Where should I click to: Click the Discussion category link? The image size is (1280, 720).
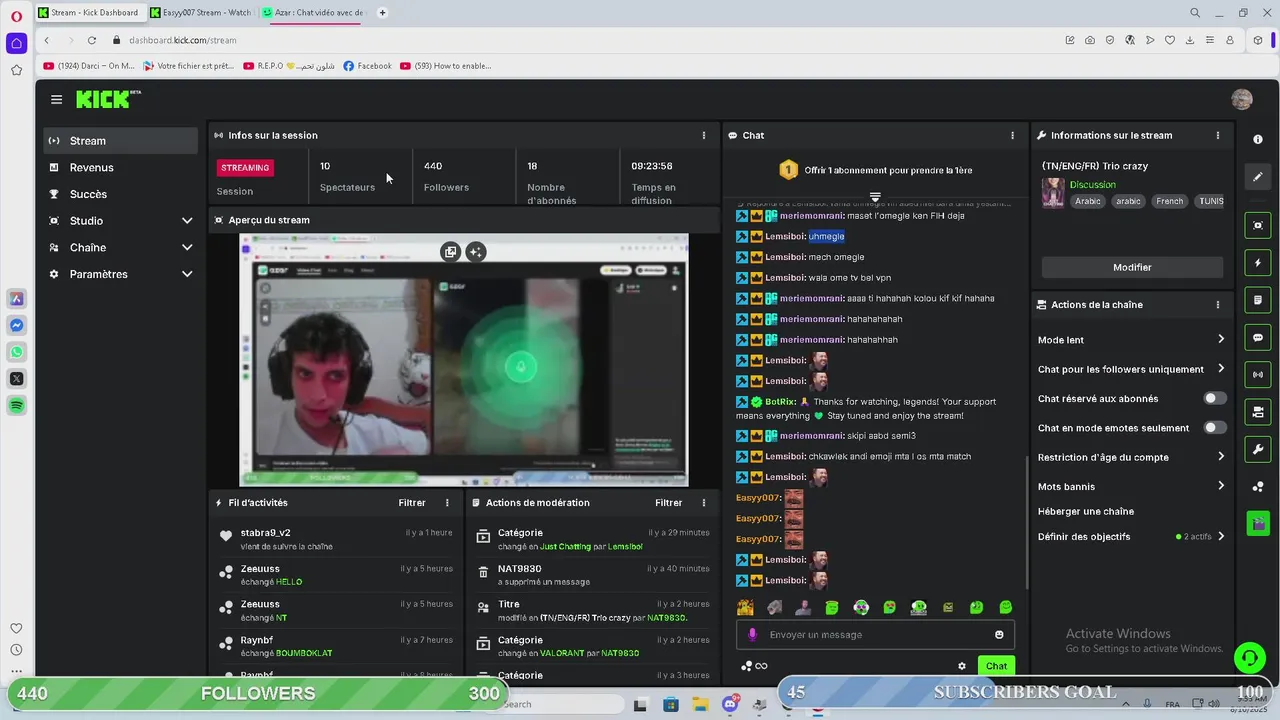1092,185
